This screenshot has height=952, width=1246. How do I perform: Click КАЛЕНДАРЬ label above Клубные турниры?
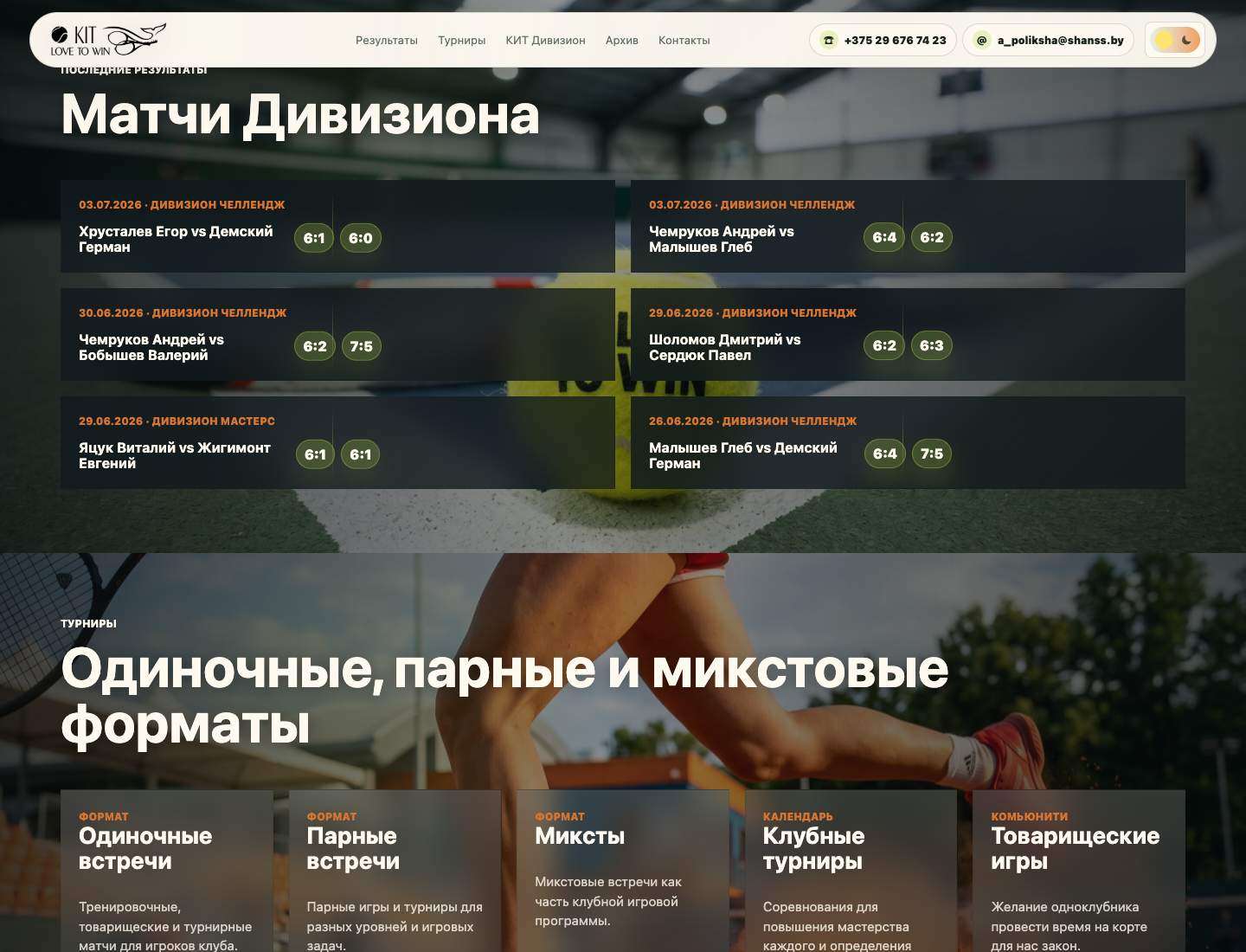798,816
